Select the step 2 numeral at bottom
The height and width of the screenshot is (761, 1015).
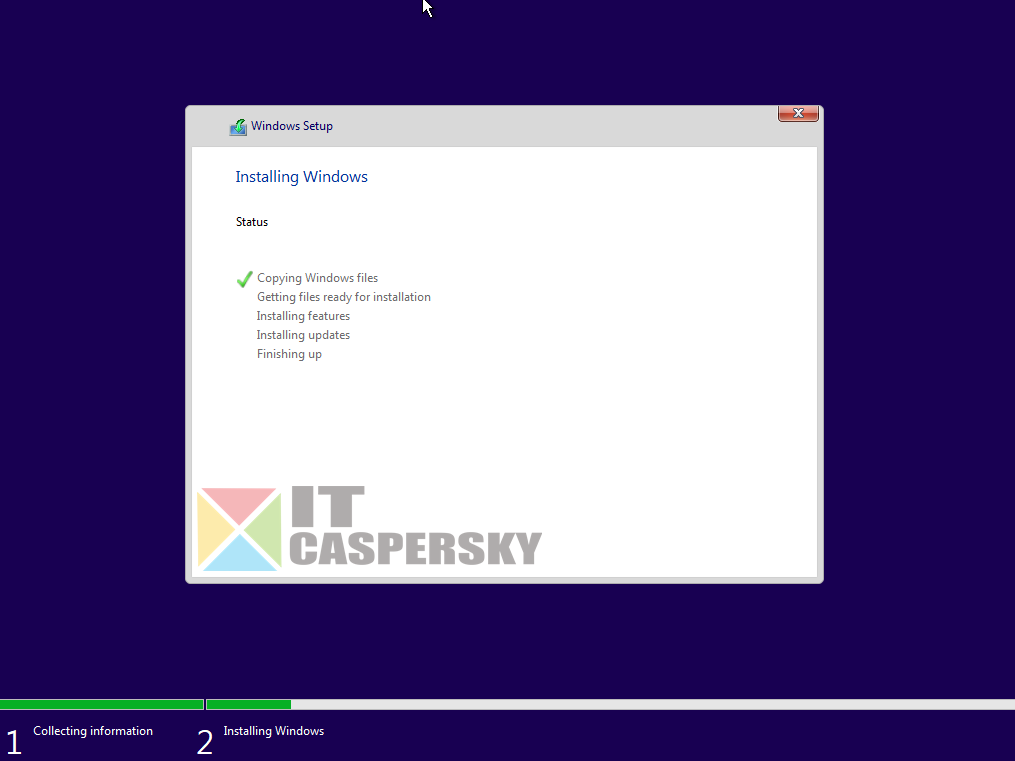click(204, 741)
